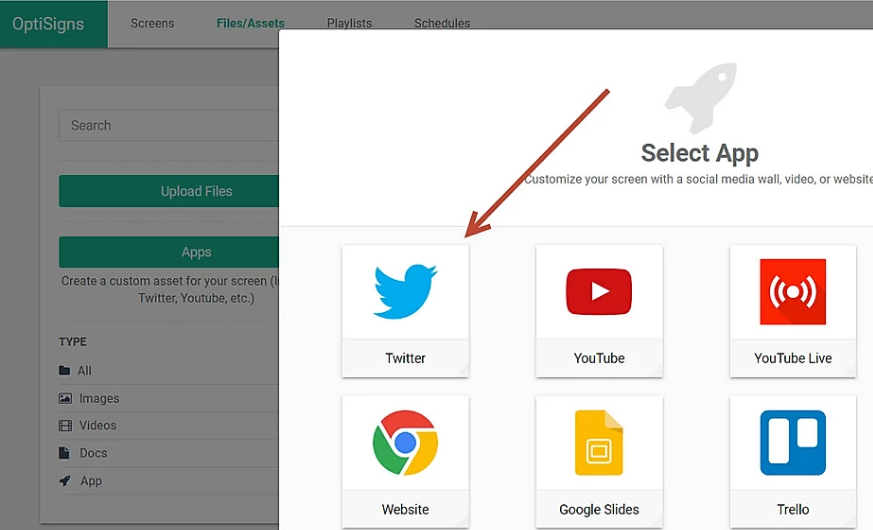Click the Images type picture icon
This screenshot has height=530, width=873.
(x=65, y=398)
